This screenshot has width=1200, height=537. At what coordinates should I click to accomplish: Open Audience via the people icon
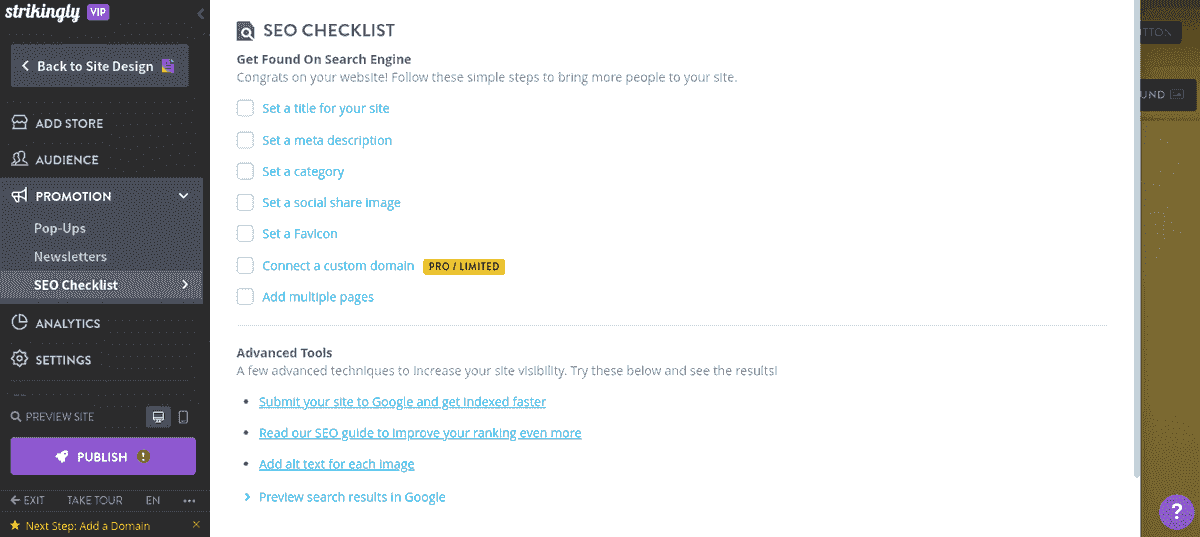tap(19, 159)
